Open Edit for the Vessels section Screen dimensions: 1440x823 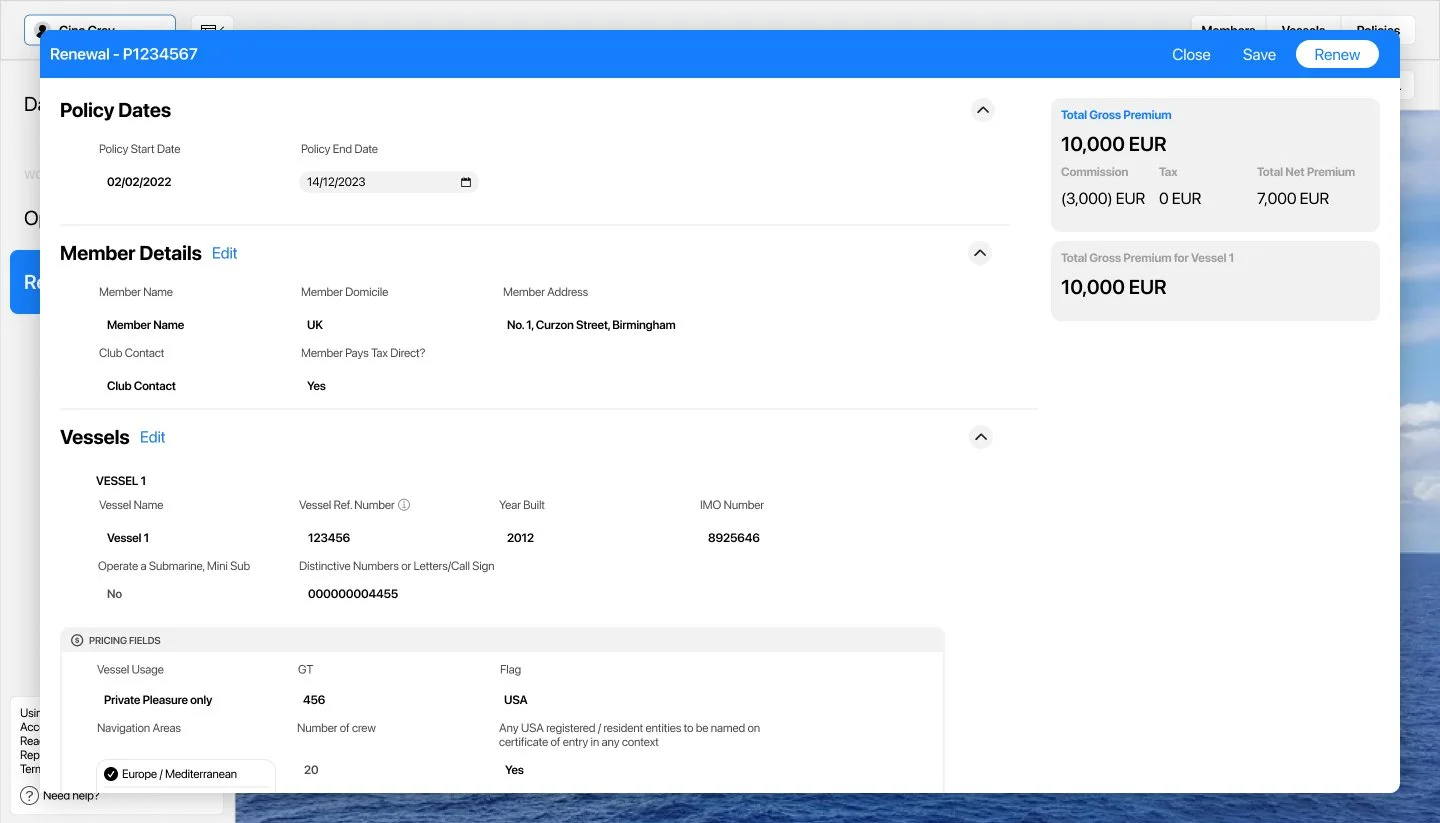click(x=152, y=437)
